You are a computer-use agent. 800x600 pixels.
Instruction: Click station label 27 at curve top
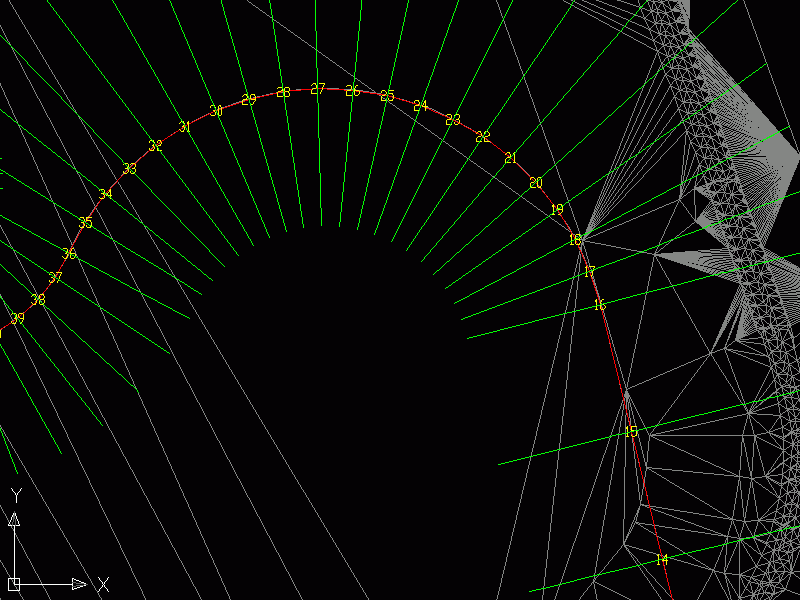[x=318, y=89]
